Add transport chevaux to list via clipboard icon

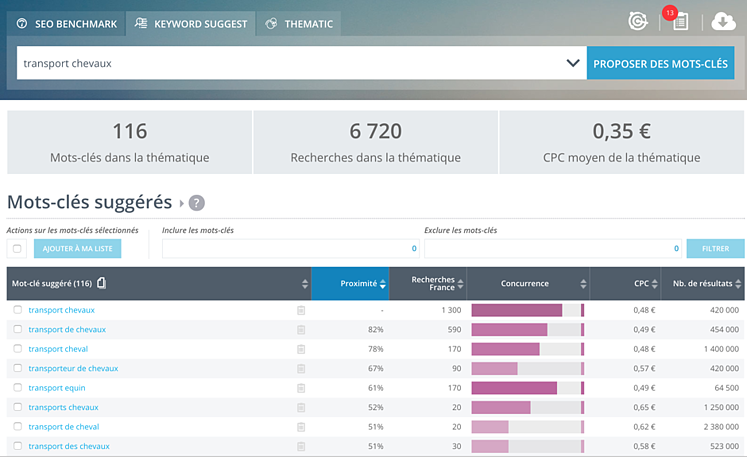[x=301, y=311]
